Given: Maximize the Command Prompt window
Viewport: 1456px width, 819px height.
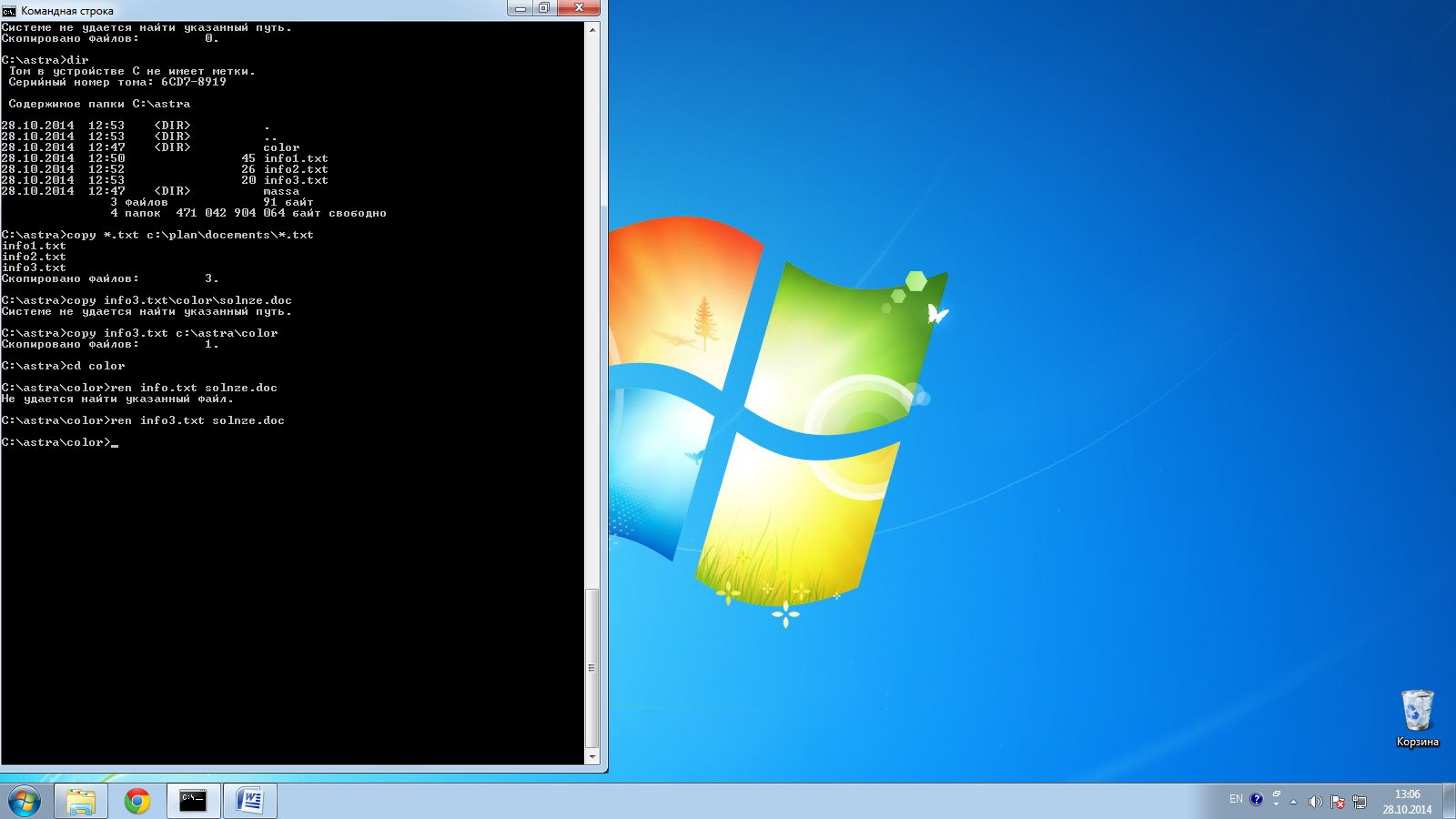Looking at the screenshot, I should point(544,8).
